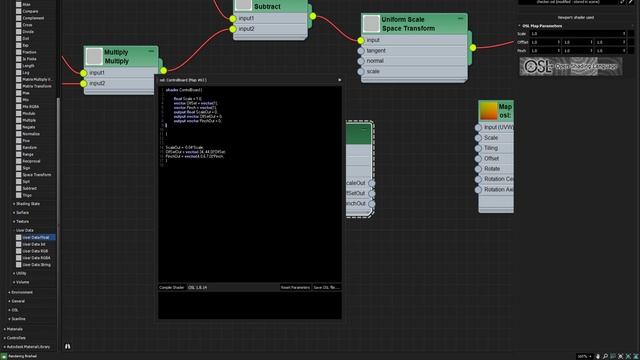Viewport: 640px width, 360px height.
Task: Expand the Texture category
Action: click(x=20, y=222)
